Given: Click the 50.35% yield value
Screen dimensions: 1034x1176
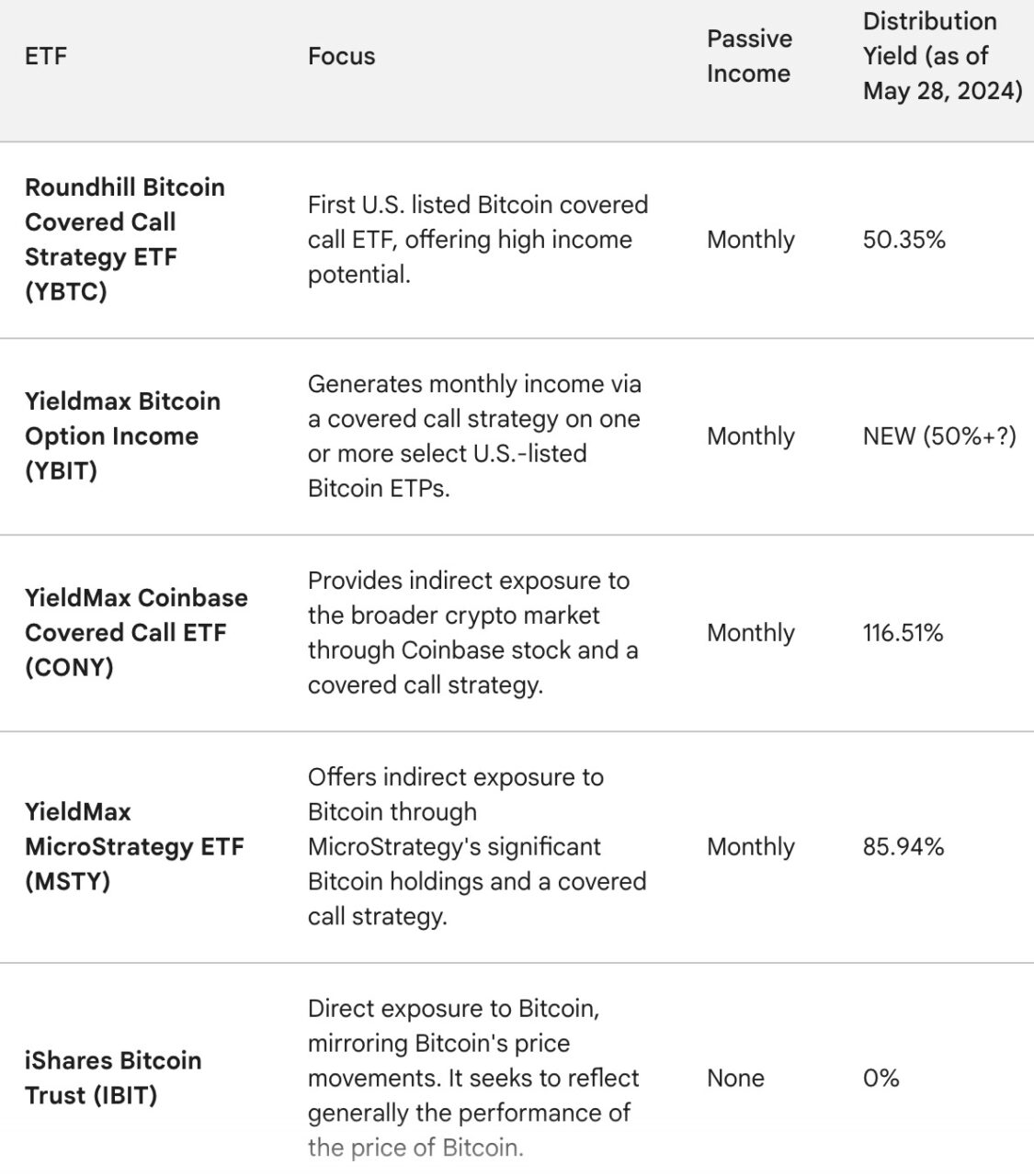Looking at the screenshot, I should [903, 240].
